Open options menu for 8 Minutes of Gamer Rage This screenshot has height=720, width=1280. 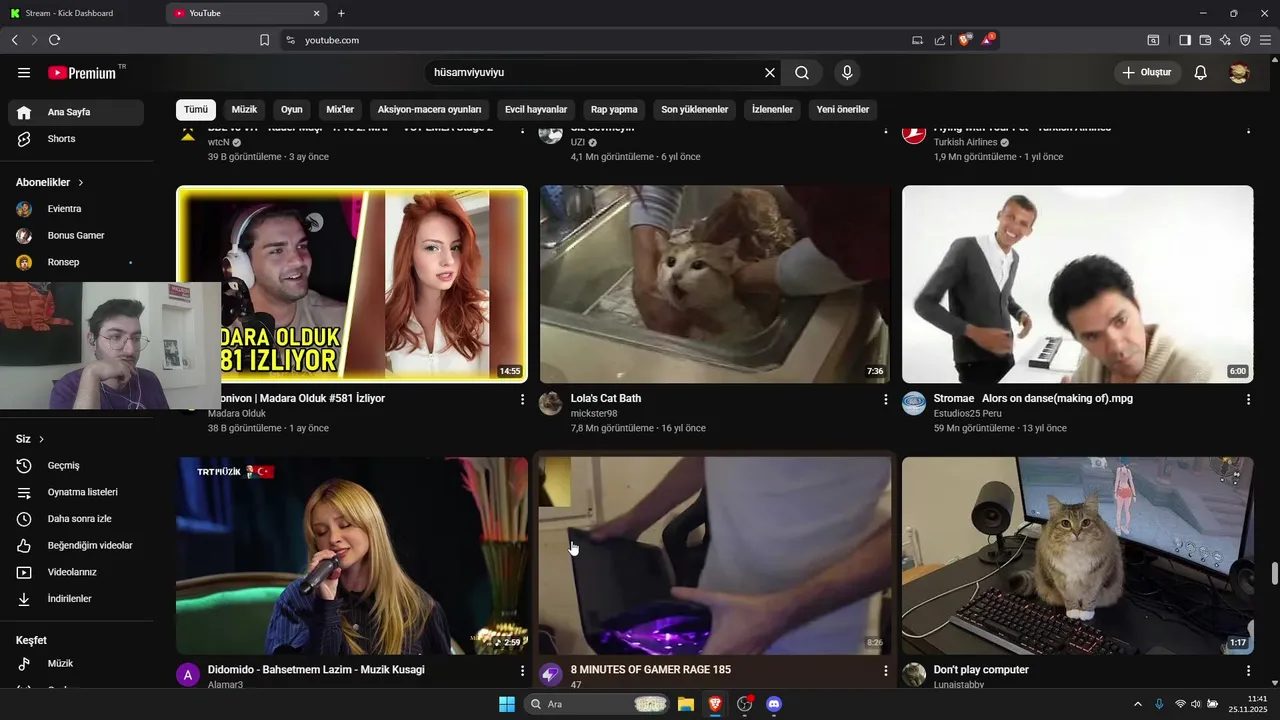(885, 671)
